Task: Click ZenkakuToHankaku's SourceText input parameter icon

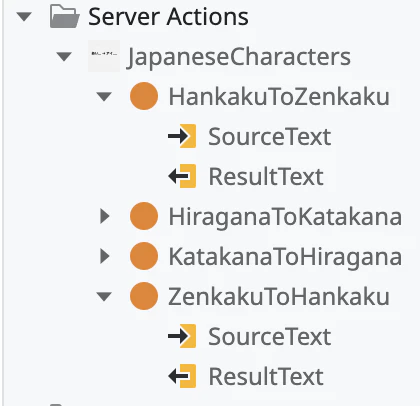Action: coord(182,336)
